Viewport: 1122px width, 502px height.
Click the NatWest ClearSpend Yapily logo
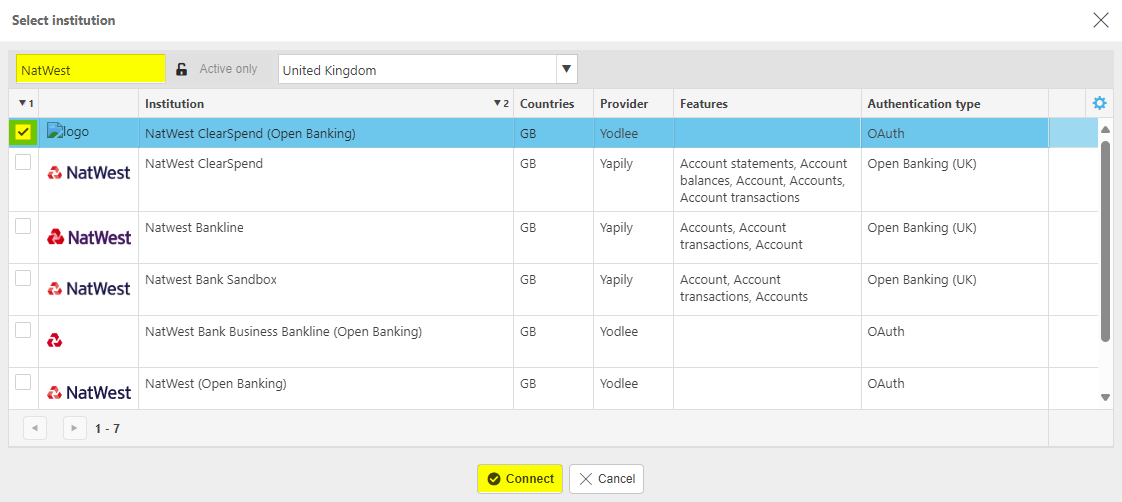pyautogui.click(x=89, y=172)
